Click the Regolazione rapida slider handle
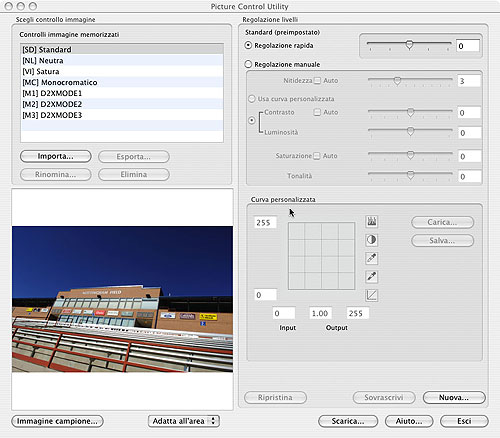This screenshot has width=500, height=438. pyautogui.click(x=409, y=45)
